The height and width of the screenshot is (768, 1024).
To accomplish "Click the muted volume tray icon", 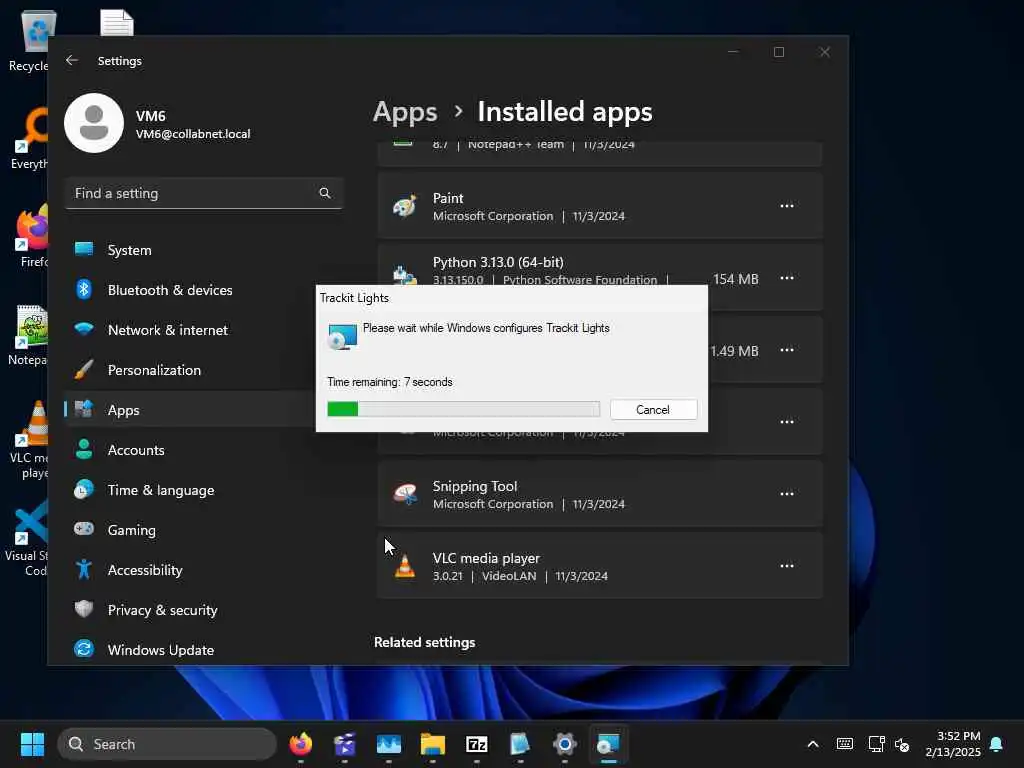I will pos(903,744).
